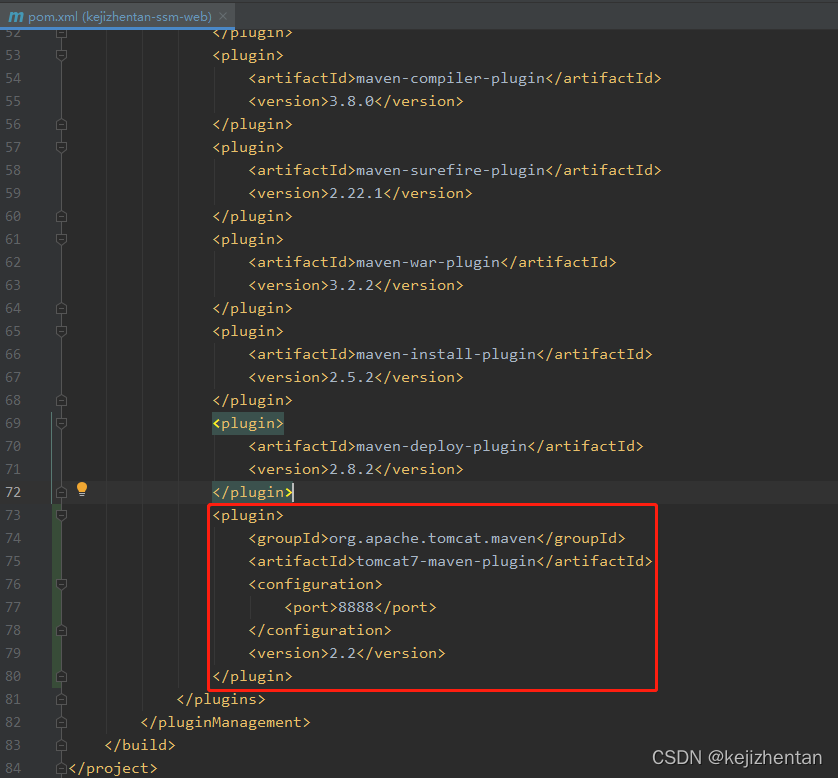This screenshot has height=778, width=838.
Task: Click the </build> closing tag
Action: (140, 745)
